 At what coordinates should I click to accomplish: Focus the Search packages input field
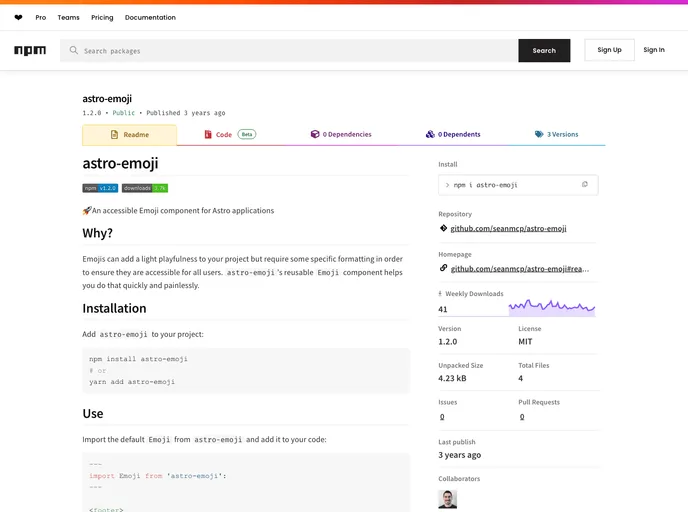289,50
